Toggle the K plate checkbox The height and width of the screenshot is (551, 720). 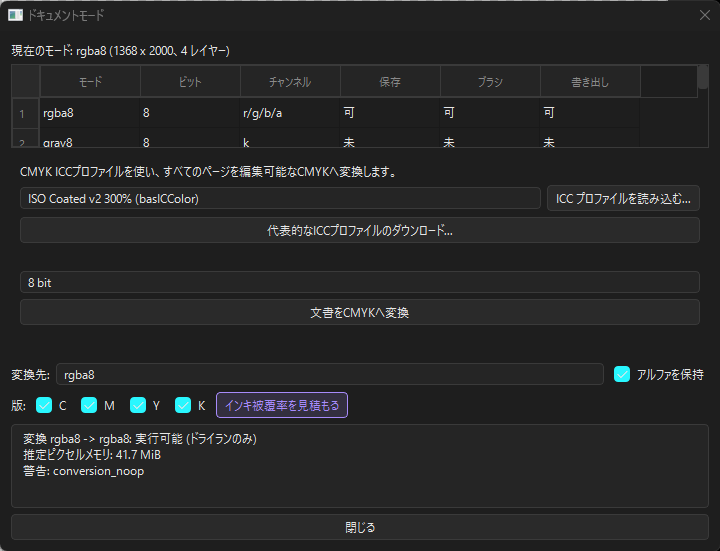pyautogui.click(x=183, y=405)
